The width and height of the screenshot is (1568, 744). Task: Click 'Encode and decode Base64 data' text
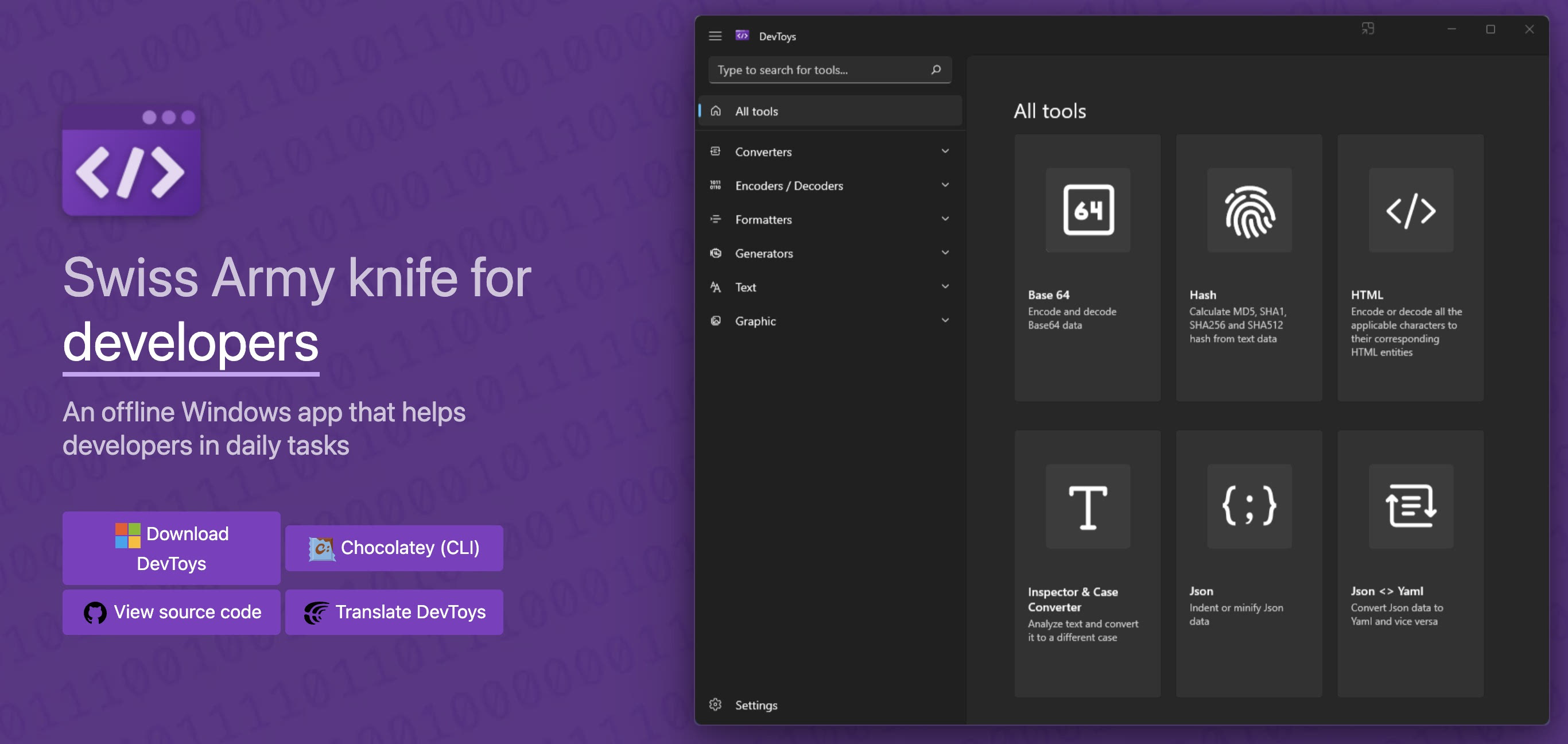click(1072, 318)
